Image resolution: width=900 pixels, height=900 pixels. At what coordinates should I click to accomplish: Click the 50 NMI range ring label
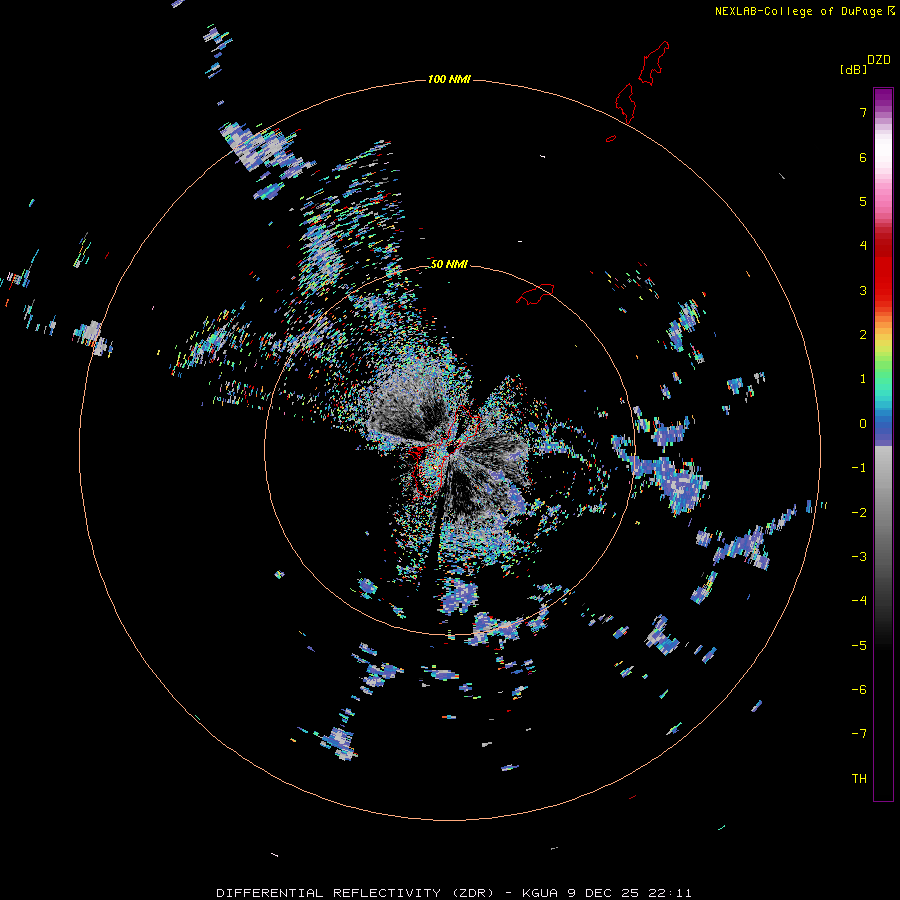tap(449, 264)
